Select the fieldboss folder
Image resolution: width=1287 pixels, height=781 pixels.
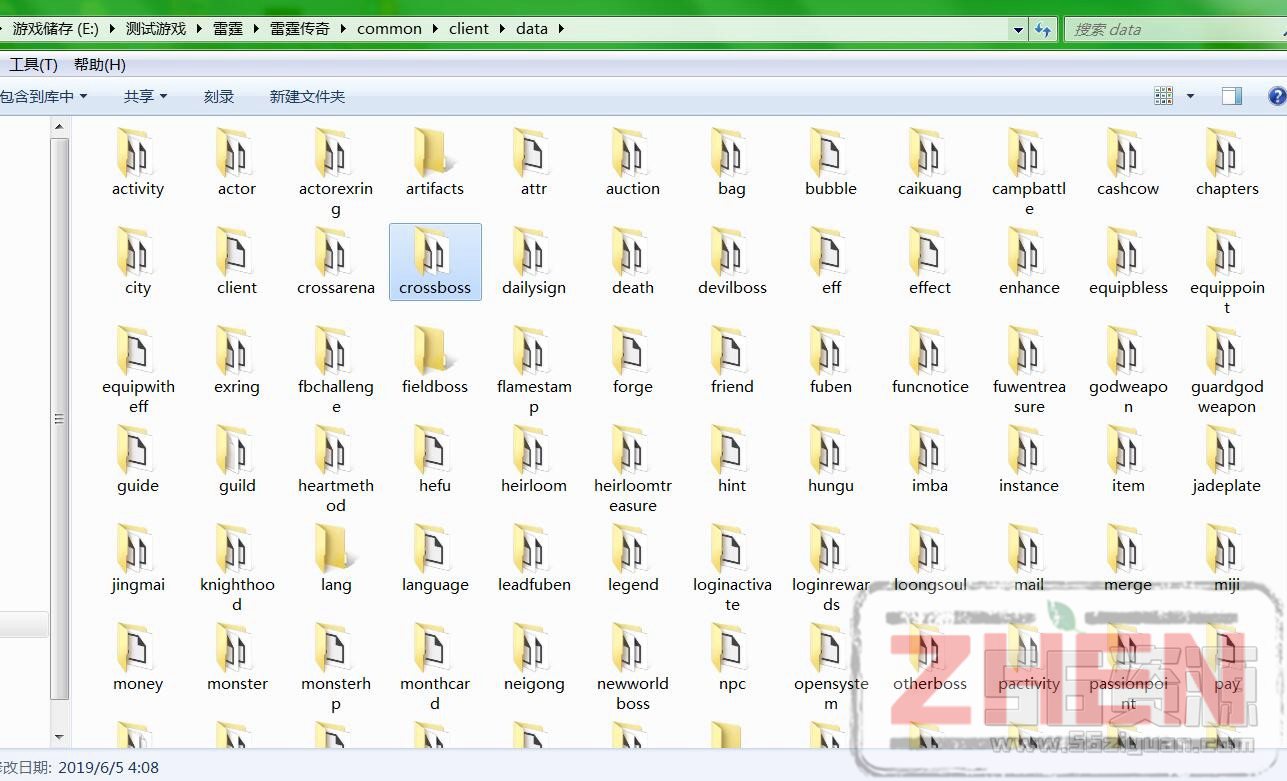click(435, 350)
